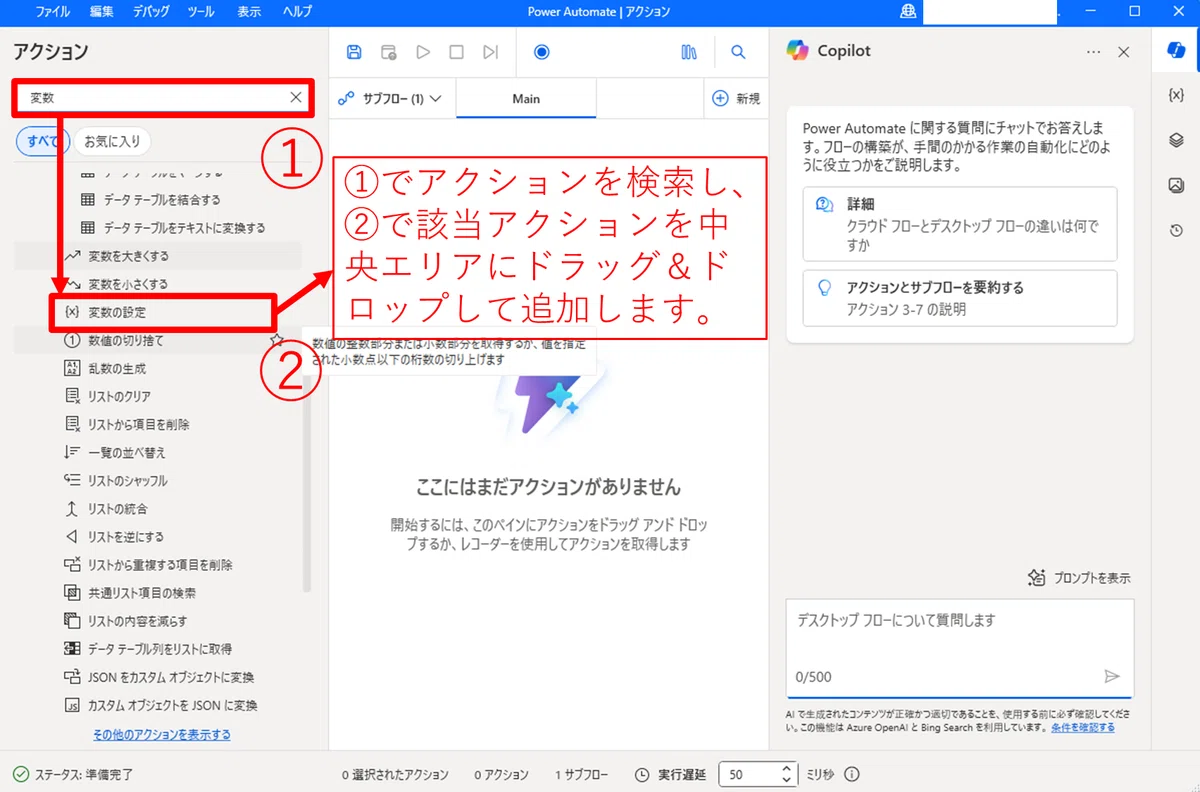Click the 条件を確認する link
Image resolution: width=1200 pixels, height=792 pixels.
(x=1083, y=727)
